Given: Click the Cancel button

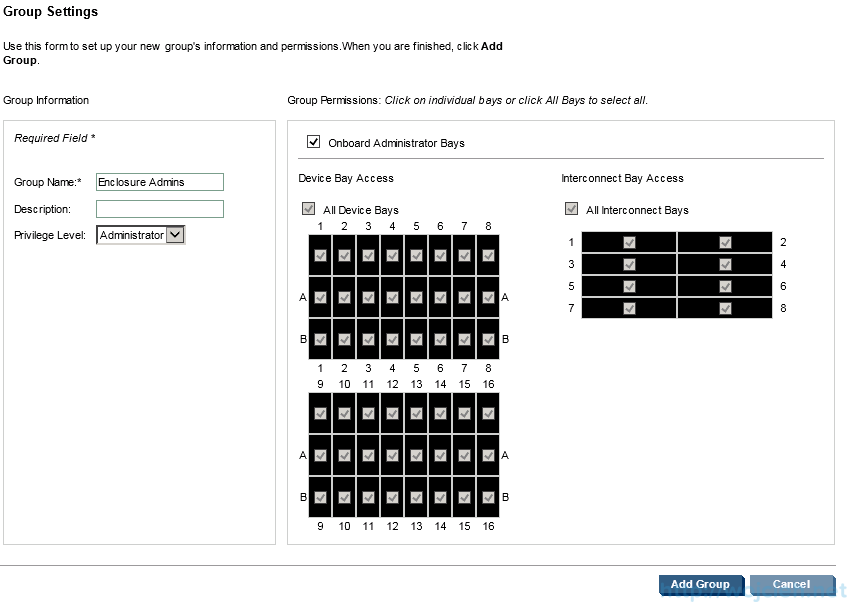Looking at the screenshot, I should click(791, 584).
